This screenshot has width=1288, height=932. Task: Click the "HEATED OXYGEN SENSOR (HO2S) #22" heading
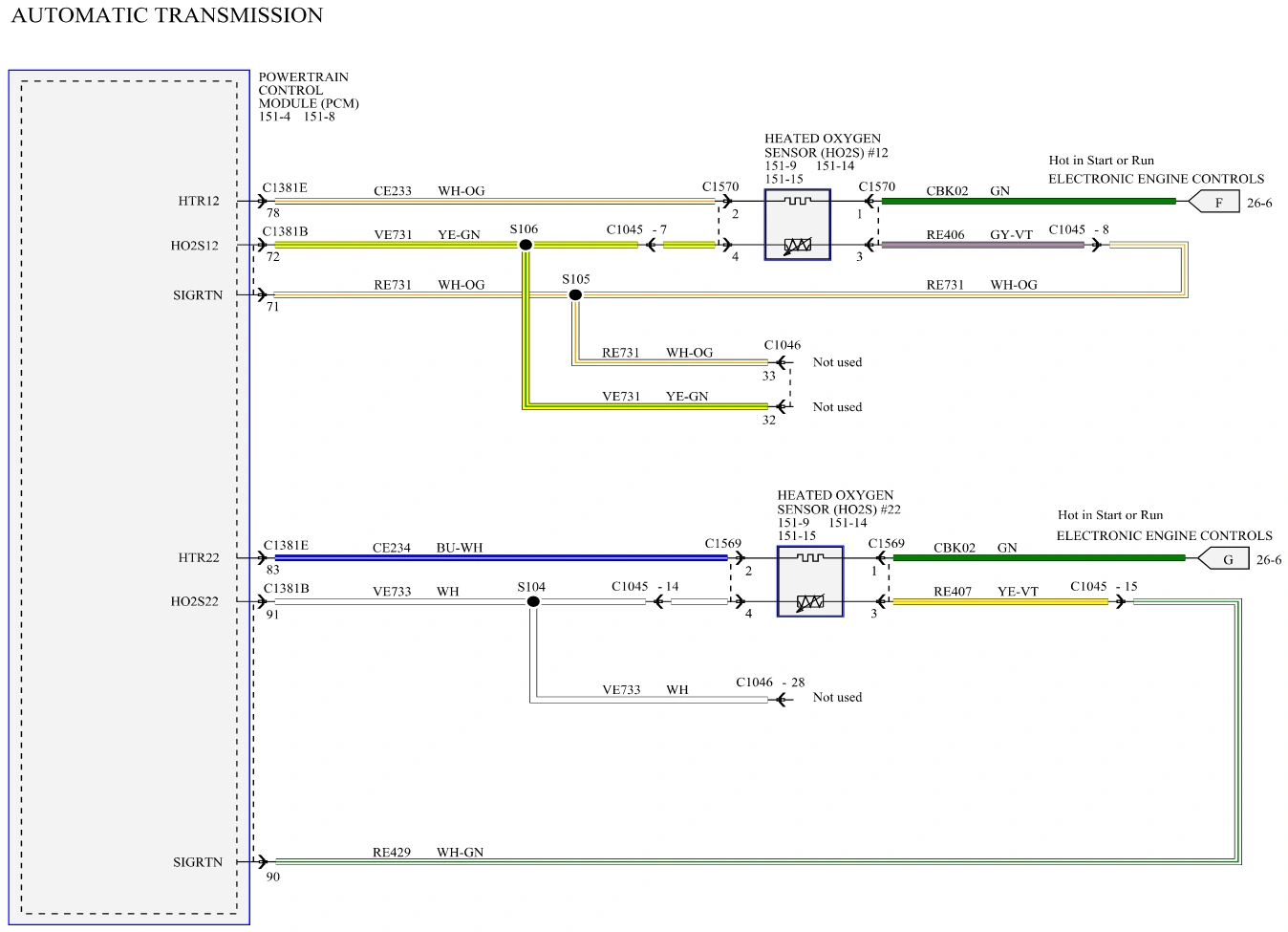tap(839, 502)
